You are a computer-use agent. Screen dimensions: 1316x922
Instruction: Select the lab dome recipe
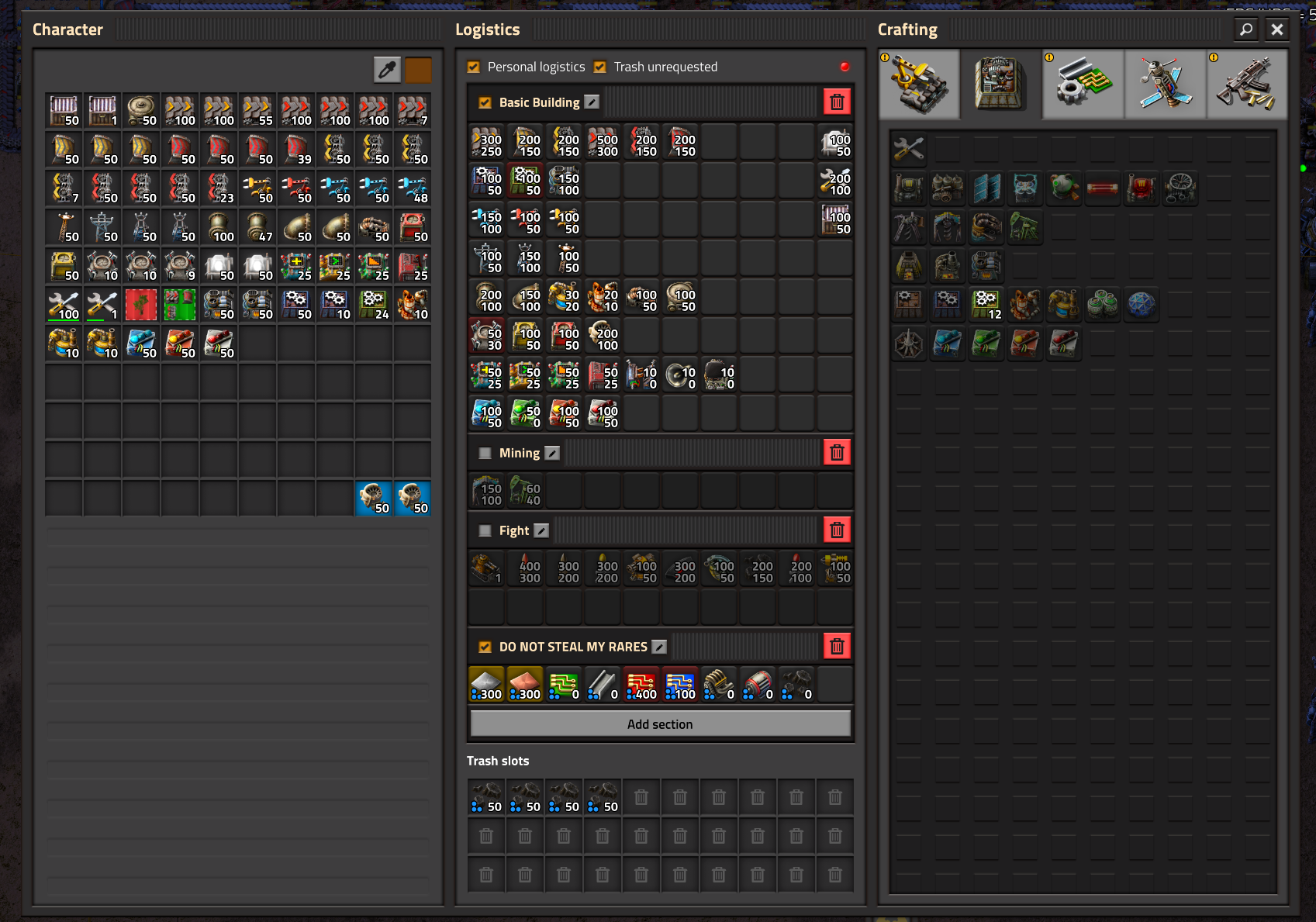[1142, 304]
